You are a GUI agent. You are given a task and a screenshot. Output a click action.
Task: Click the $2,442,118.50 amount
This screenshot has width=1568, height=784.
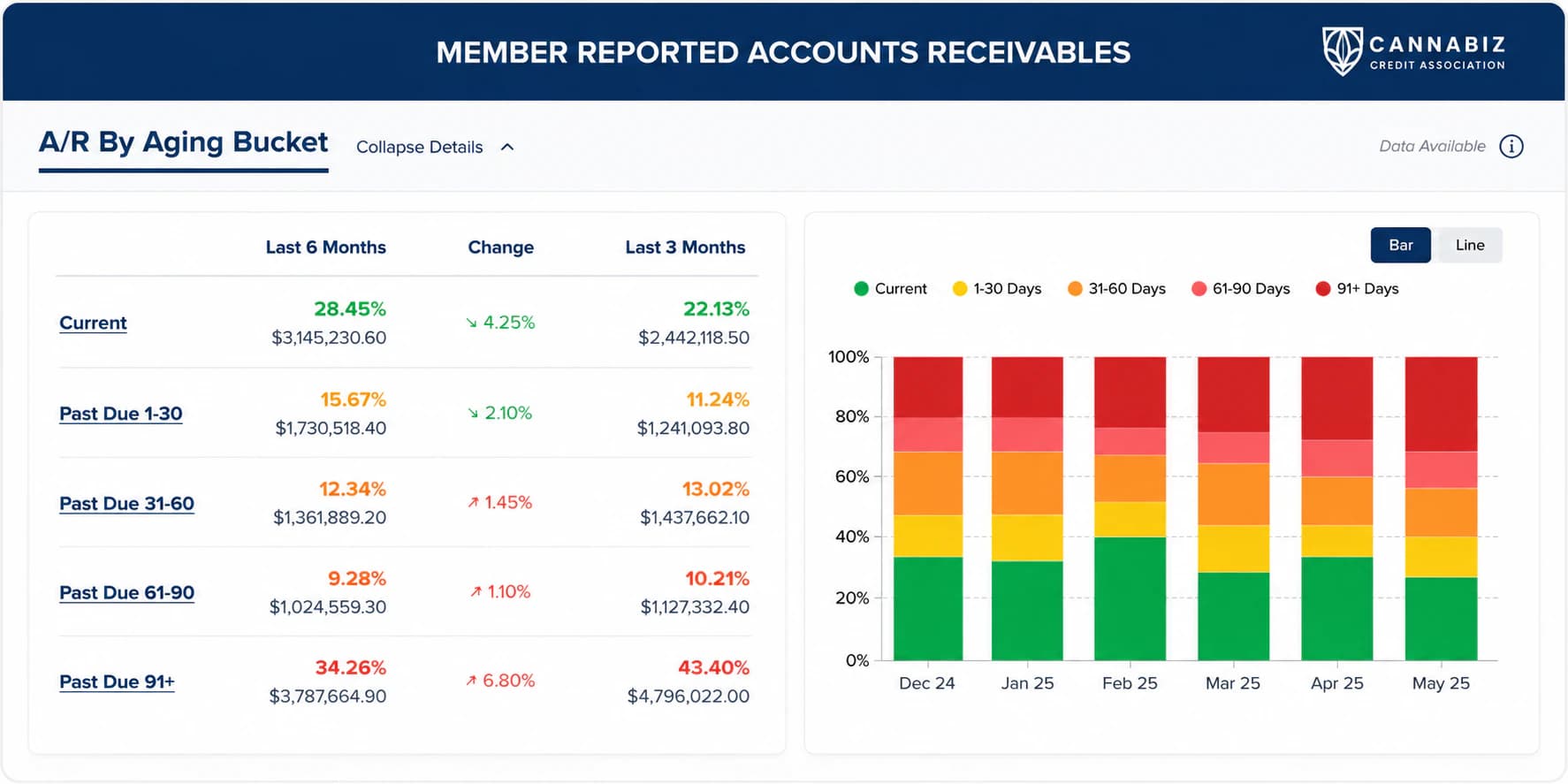pyautogui.click(x=694, y=338)
